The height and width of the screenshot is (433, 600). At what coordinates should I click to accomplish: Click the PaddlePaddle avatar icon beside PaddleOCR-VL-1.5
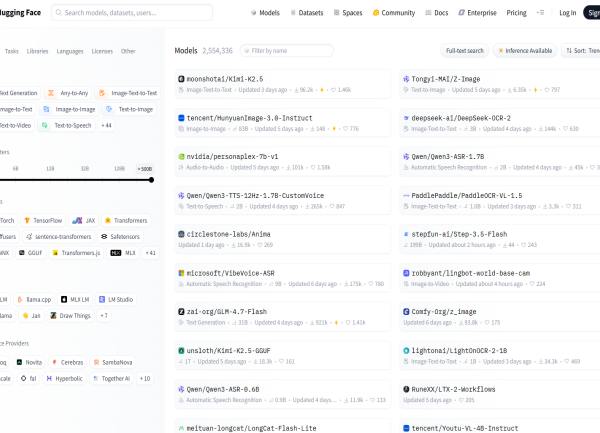click(x=406, y=196)
